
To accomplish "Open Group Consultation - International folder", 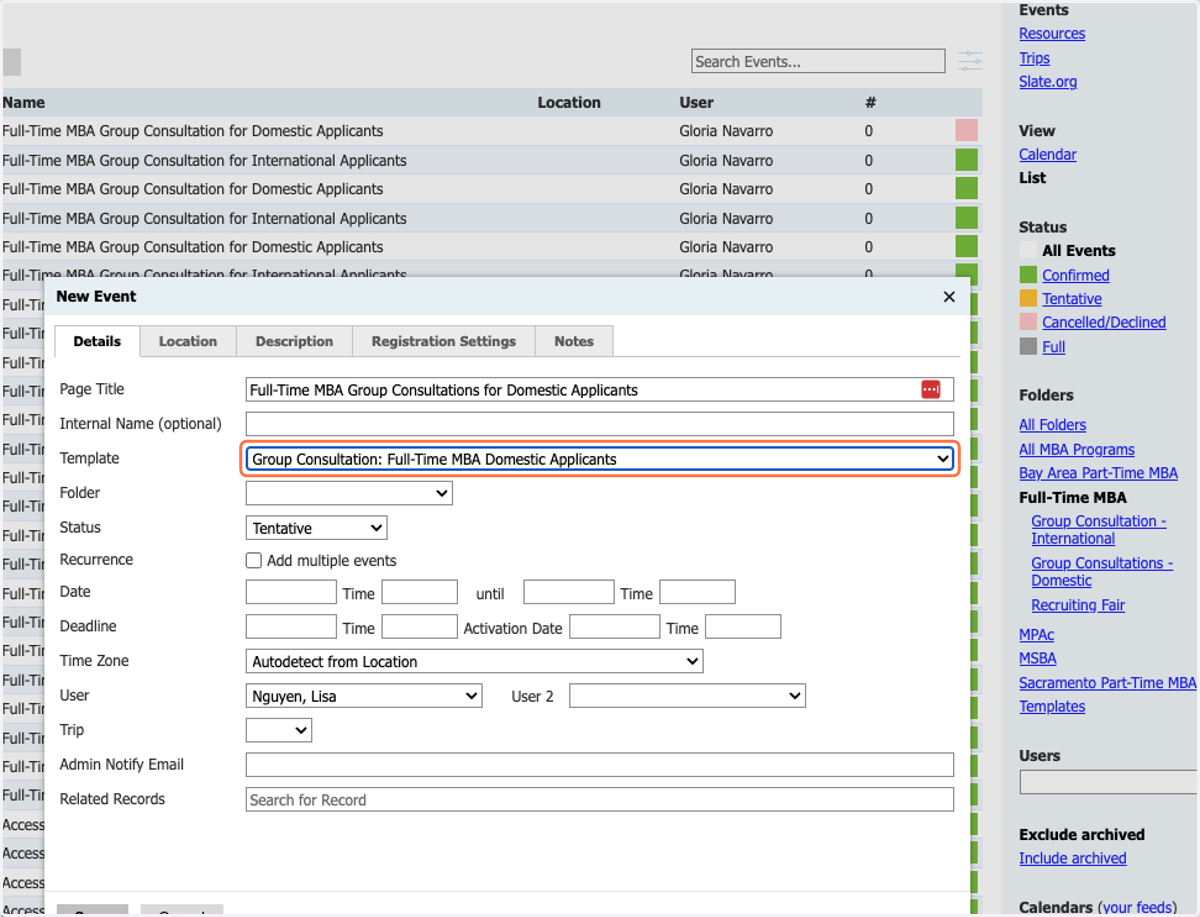I will 1099,530.
